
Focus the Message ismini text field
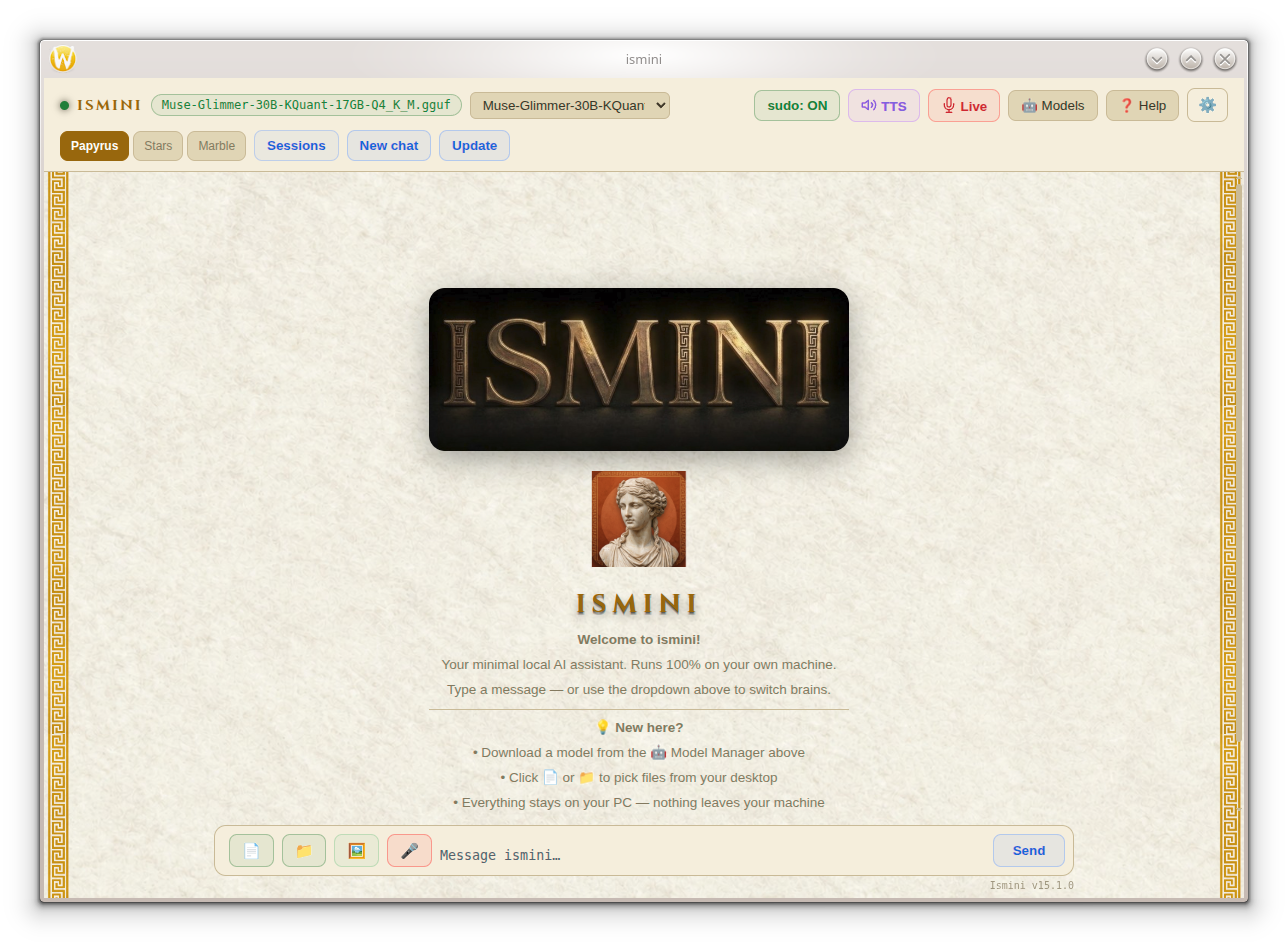pos(711,854)
